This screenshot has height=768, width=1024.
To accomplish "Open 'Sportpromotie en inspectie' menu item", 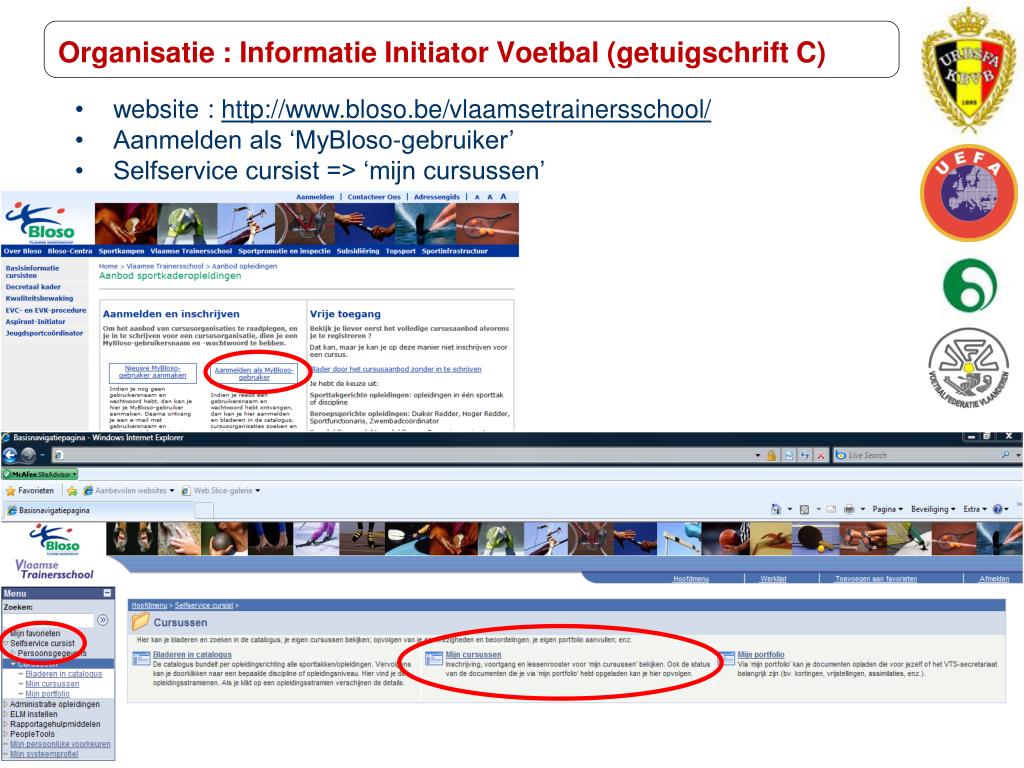I will pyautogui.click(x=284, y=251).
